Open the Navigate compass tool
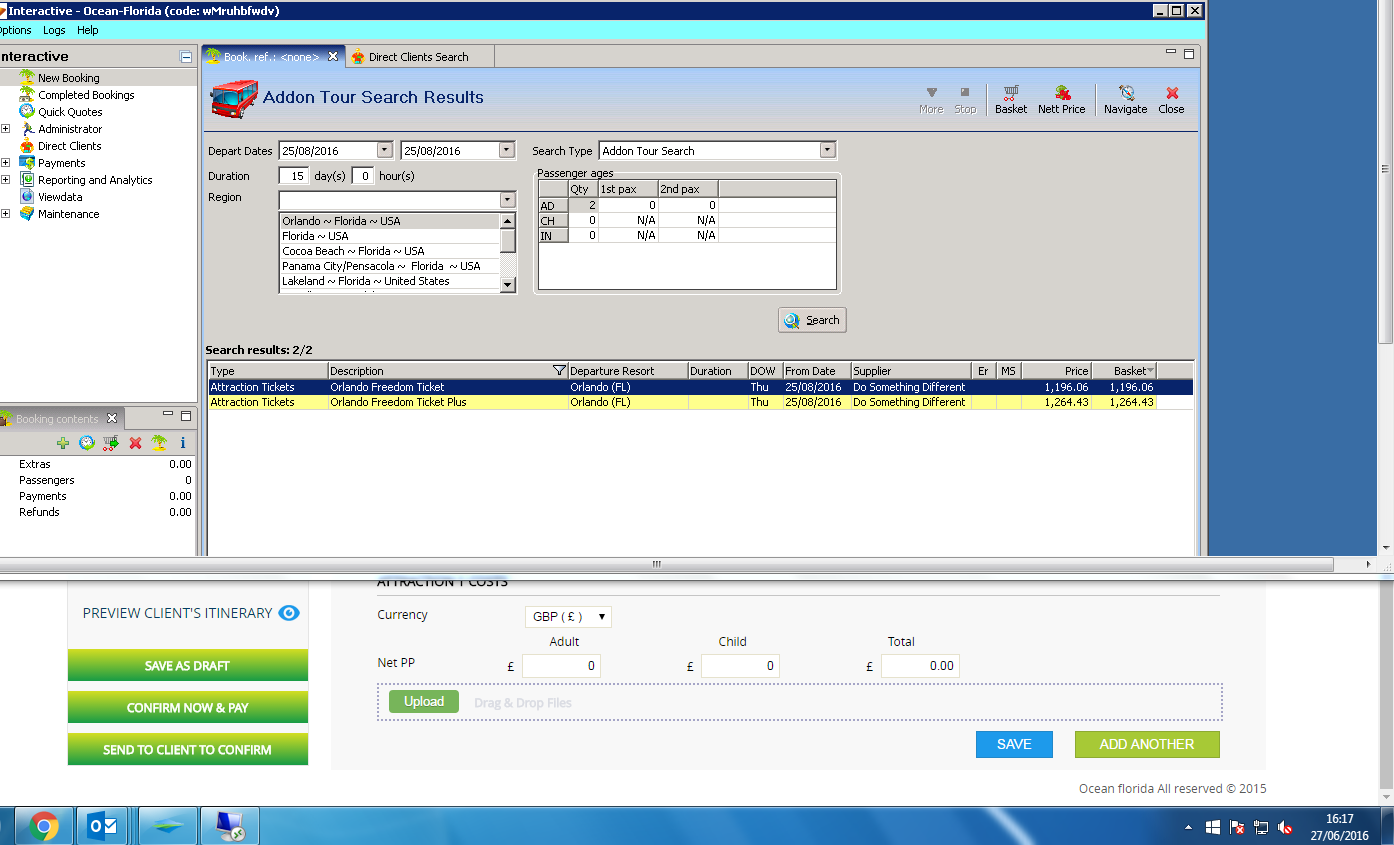This screenshot has width=1394, height=845. [1125, 99]
